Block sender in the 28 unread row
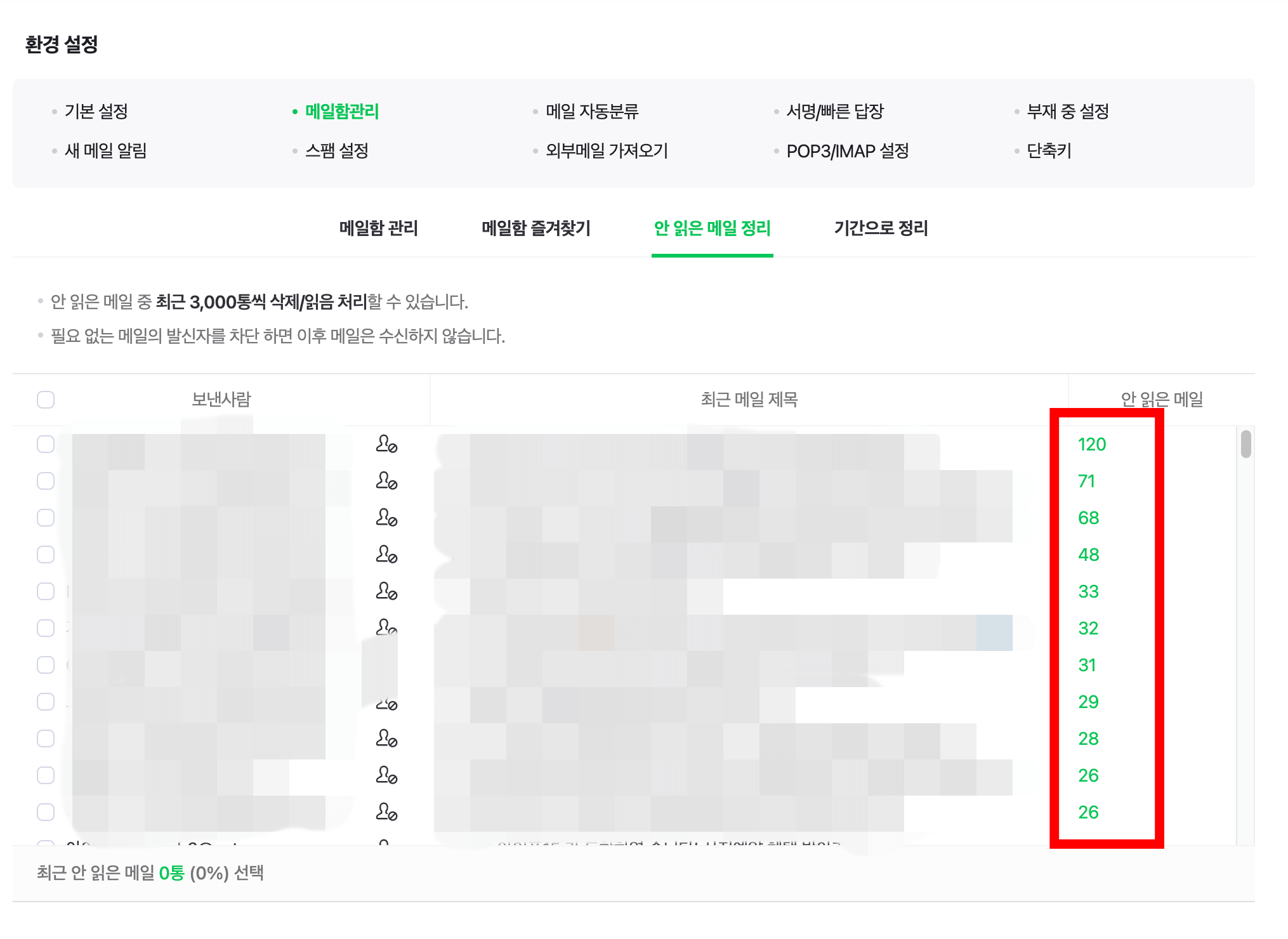The width and height of the screenshot is (1288, 939). point(386,739)
